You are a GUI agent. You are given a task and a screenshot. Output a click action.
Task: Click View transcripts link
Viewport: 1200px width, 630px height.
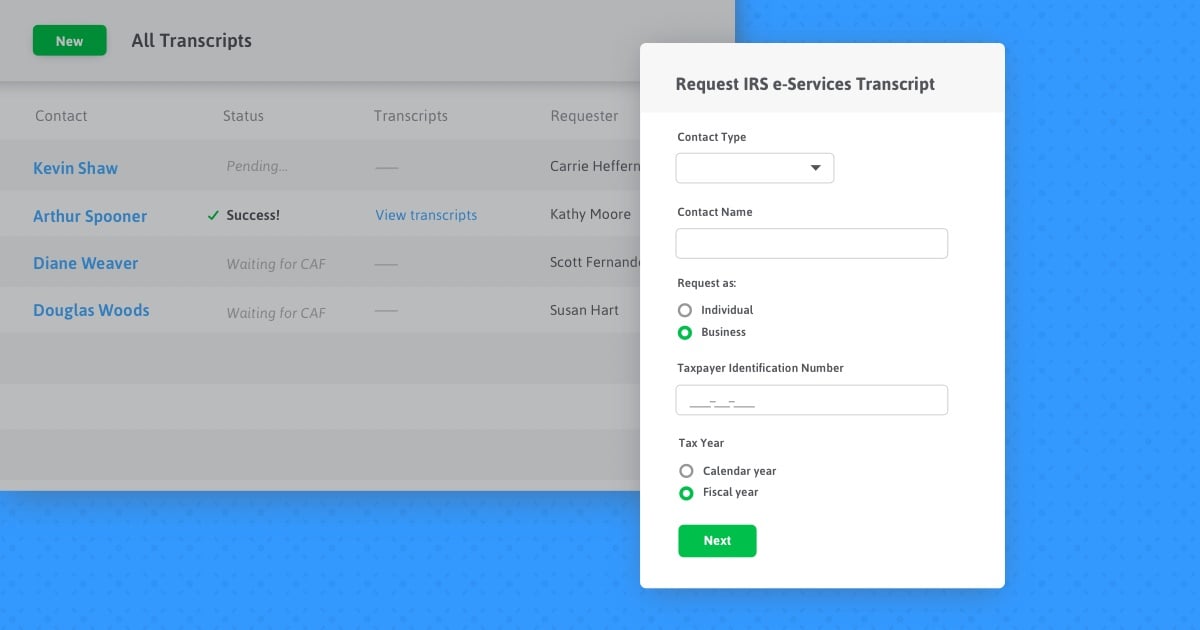click(x=426, y=215)
